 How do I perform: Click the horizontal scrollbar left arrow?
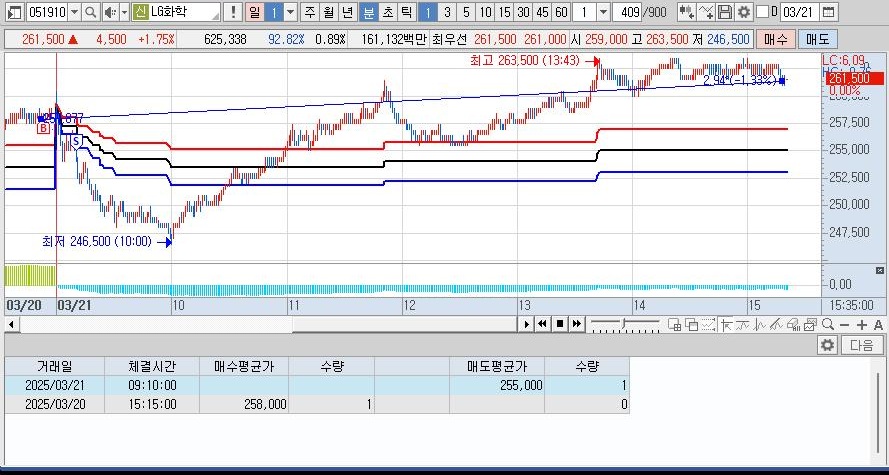[11, 324]
